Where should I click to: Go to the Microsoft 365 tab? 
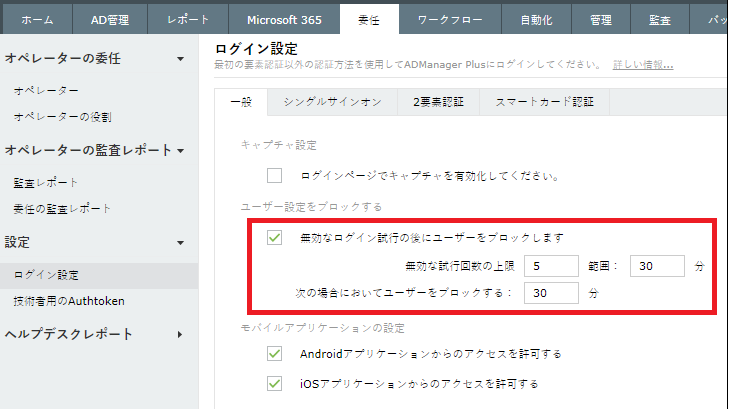click(284, 20)
